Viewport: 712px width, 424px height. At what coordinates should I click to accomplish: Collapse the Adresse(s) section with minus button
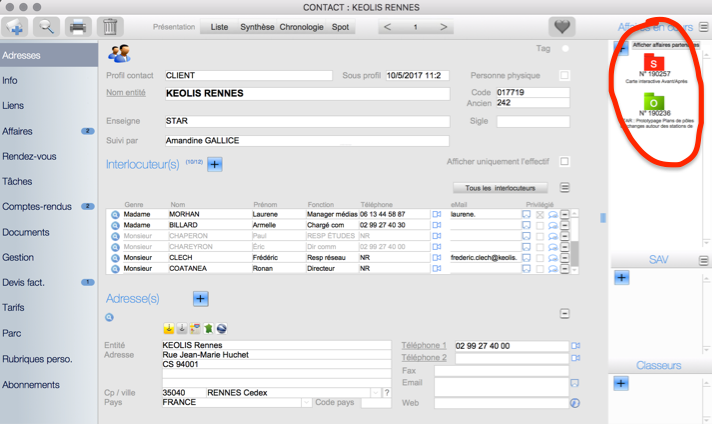[565, 313]
